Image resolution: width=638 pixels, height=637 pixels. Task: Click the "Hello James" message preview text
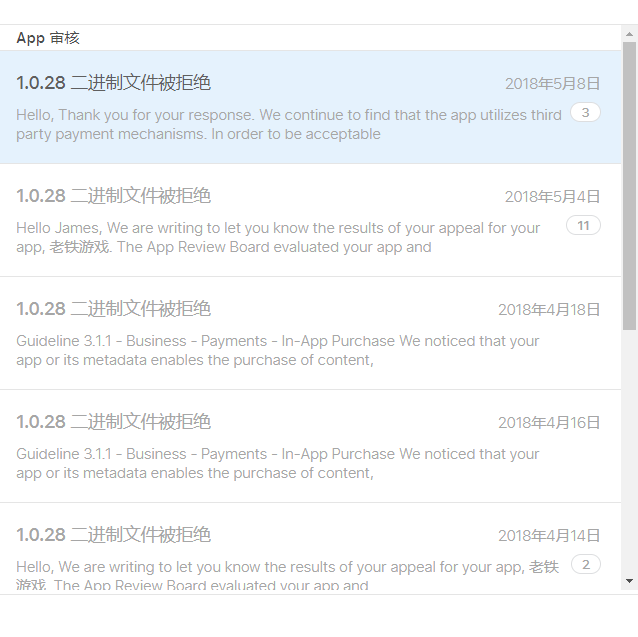278,238
